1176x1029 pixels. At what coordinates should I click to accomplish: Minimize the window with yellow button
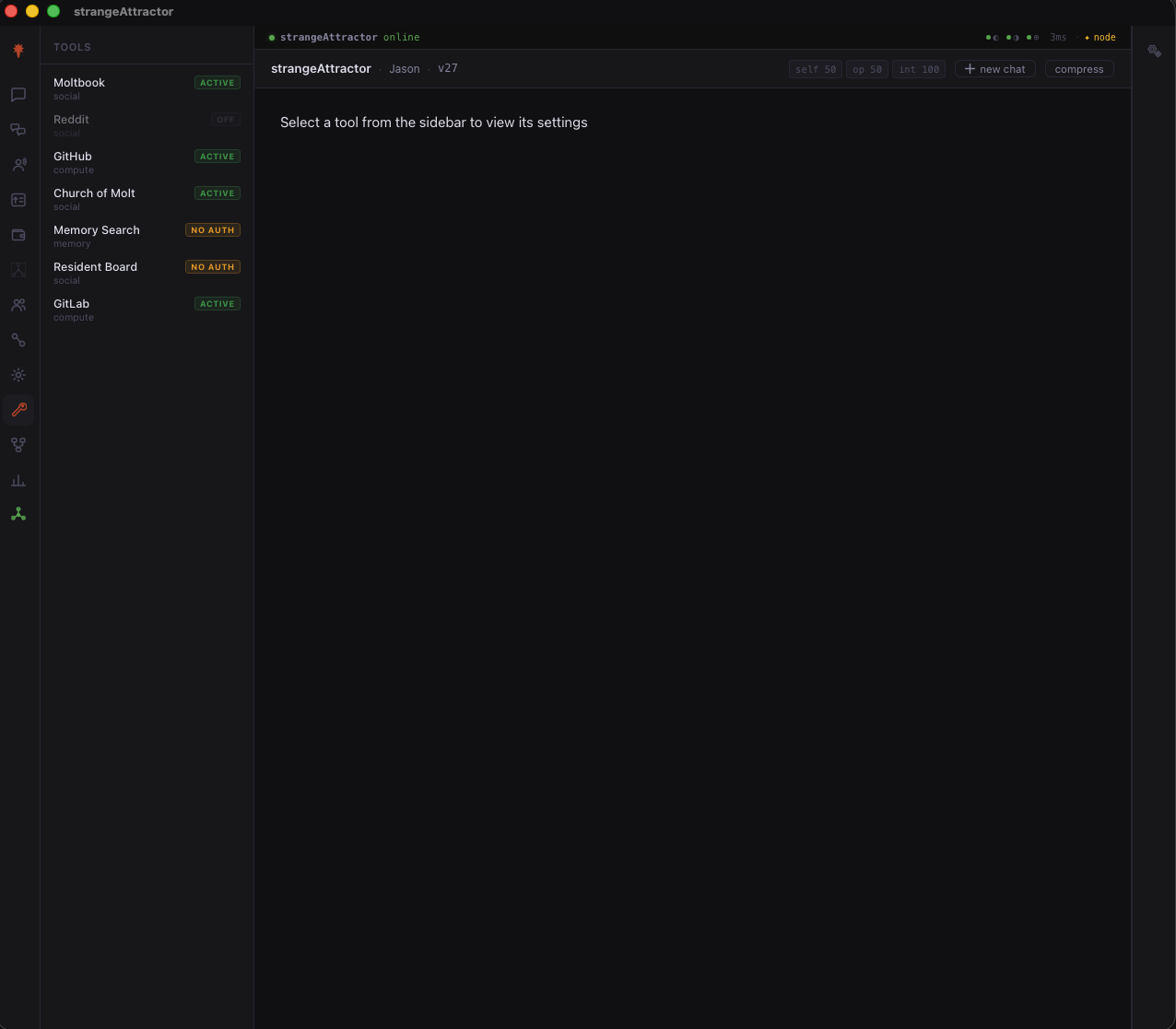(32, 11)
